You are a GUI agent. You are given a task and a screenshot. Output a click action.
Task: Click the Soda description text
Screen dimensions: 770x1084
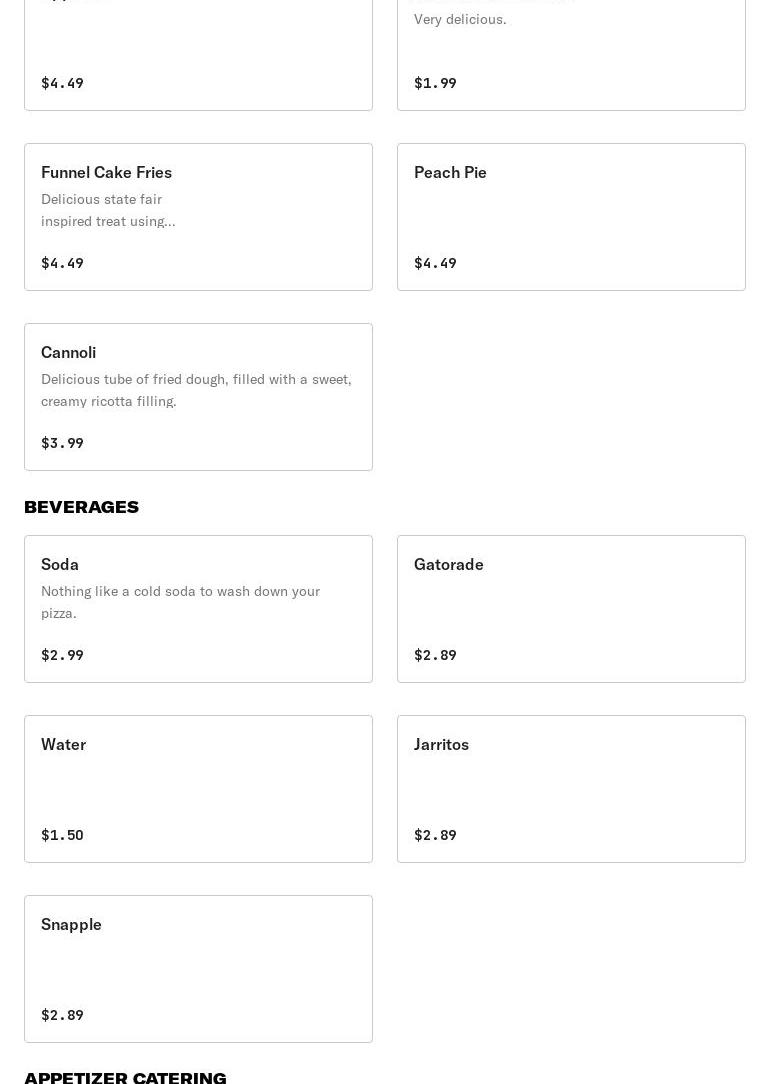180,602
